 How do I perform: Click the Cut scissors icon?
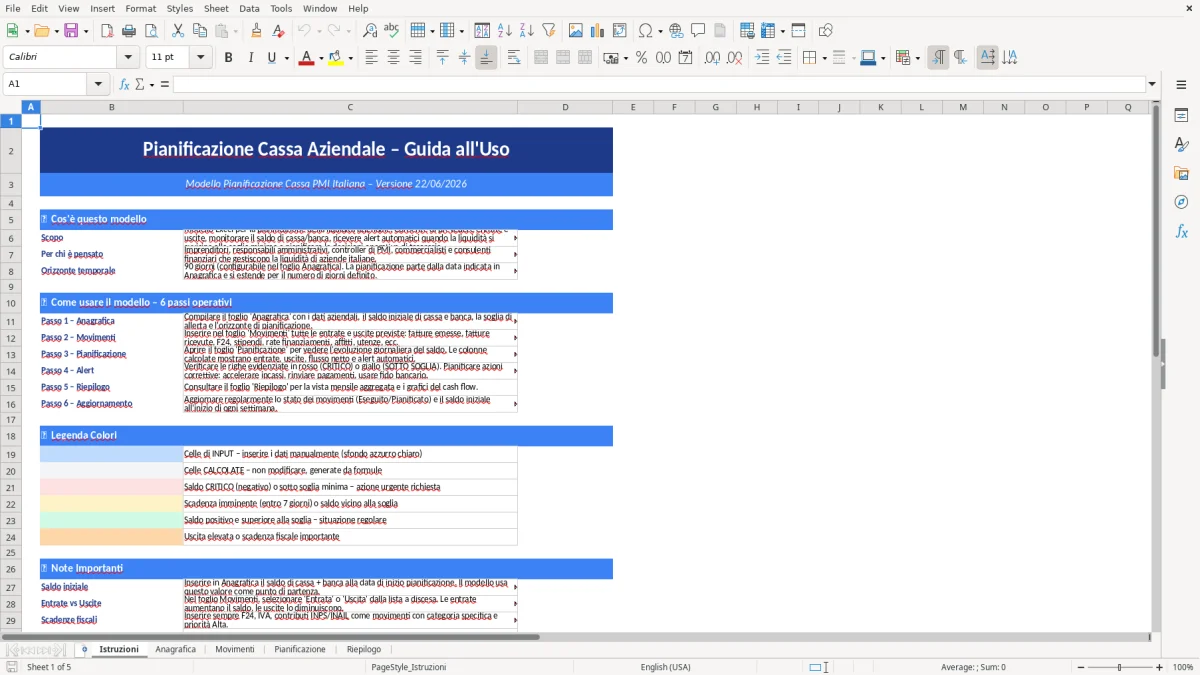pos(178,31)
